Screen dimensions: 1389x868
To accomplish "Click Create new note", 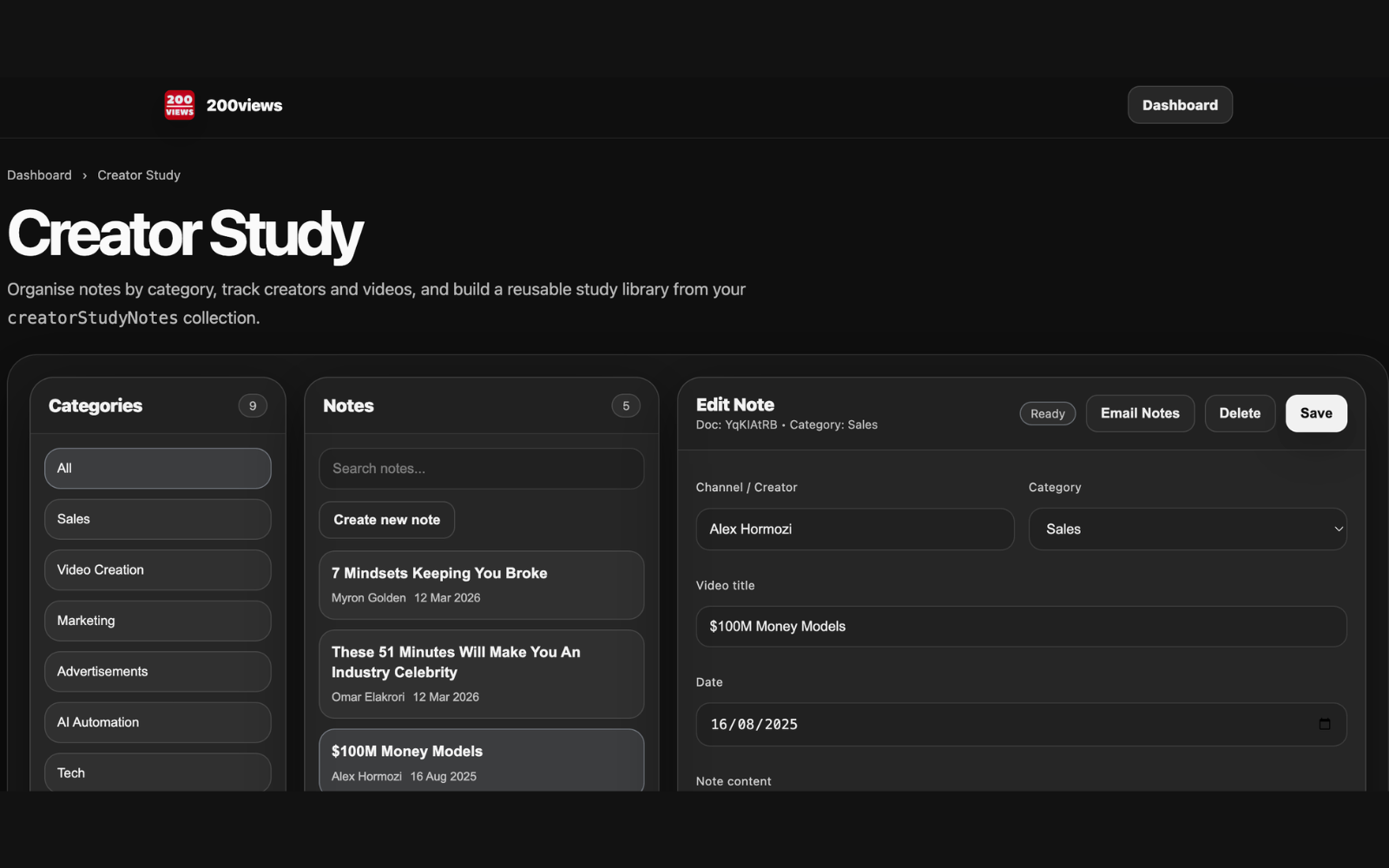I will [x=386, y=519].
